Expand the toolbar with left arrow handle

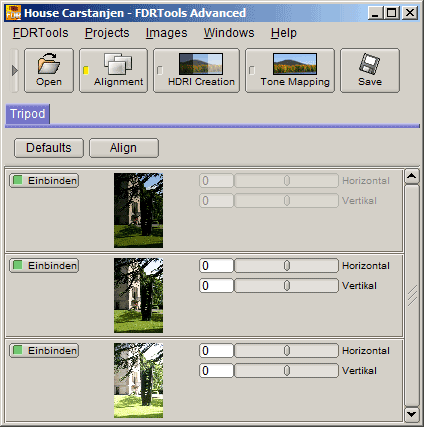click(14, 70)
